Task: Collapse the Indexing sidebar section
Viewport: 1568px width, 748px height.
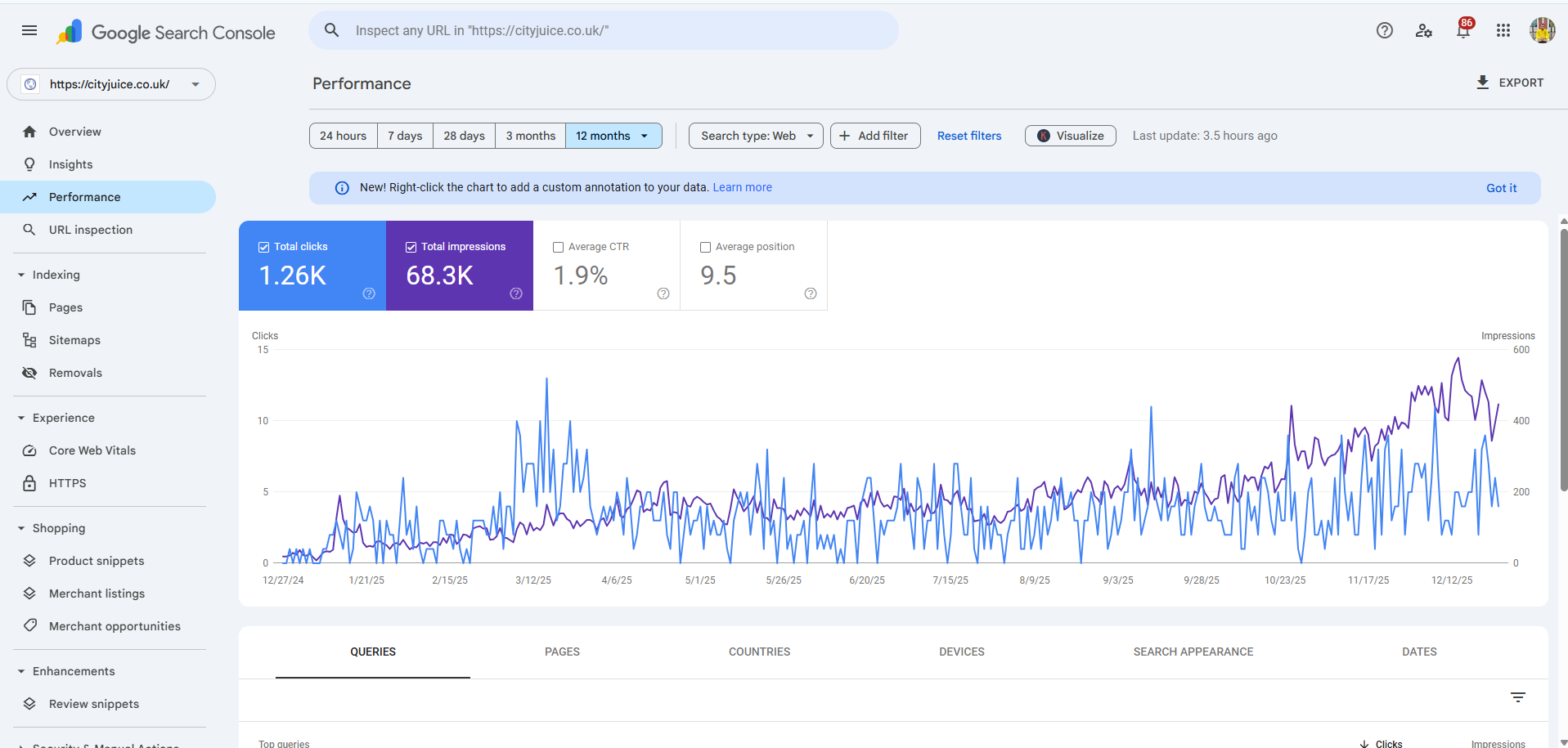Action: tap(21, 275)
